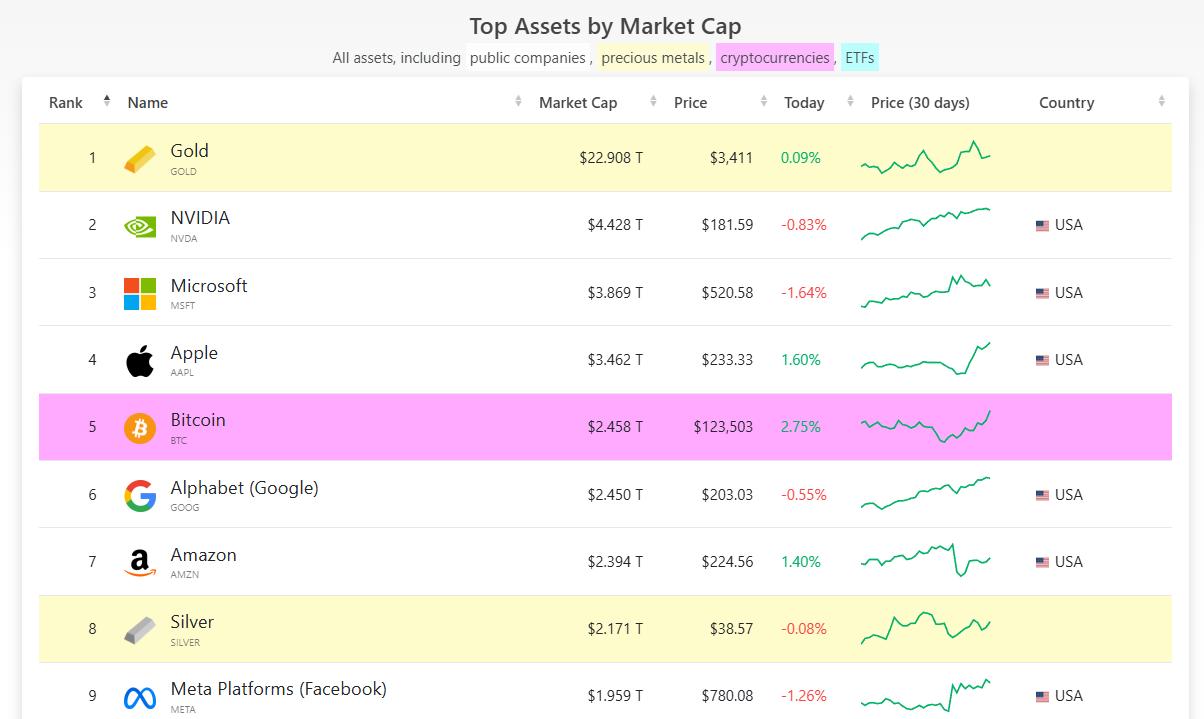The width and height of the screenshot is (1204, 719).
Task: Sort table by Today column
Action: coord(804,102)
